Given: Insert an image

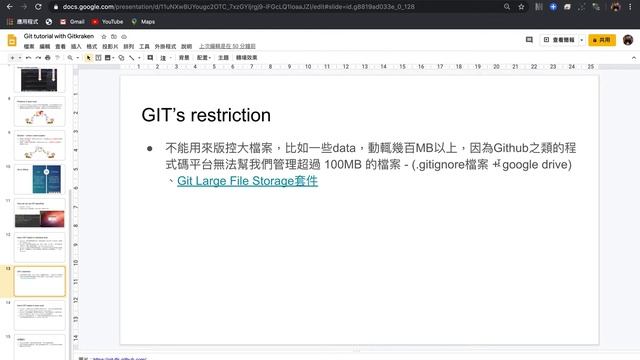Looking at the screenshot, I should click(x=108, y=58).
